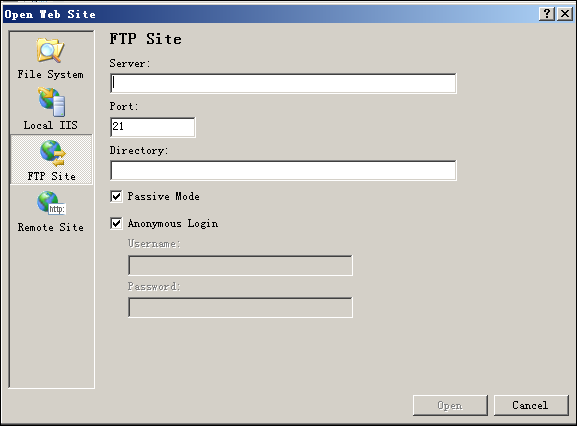
Task: Click the disabled Password field
Action: (x=240, y=308)
